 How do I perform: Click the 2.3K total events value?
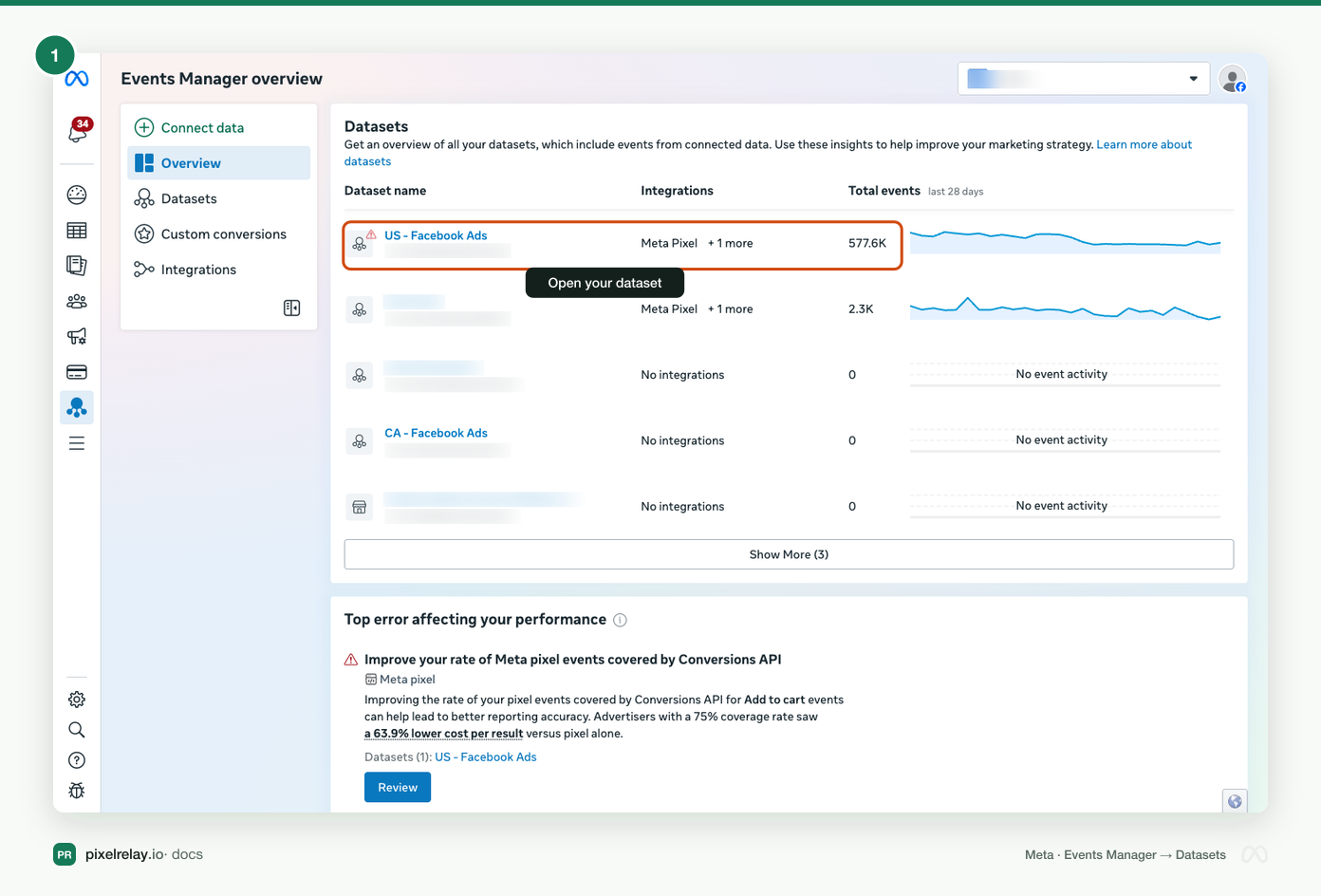tap(861, 309)
